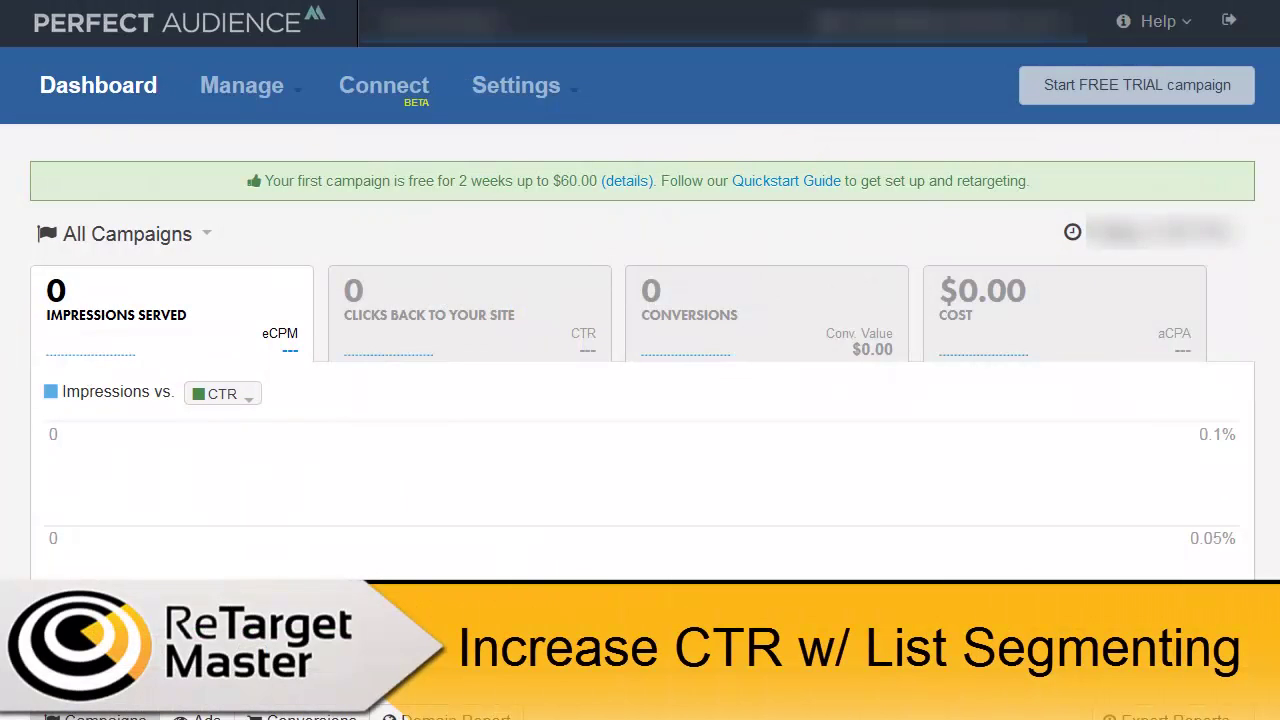Select the Conversions stat card
The width and height of the screenshot is (1280, 720).
click(767, 313)
